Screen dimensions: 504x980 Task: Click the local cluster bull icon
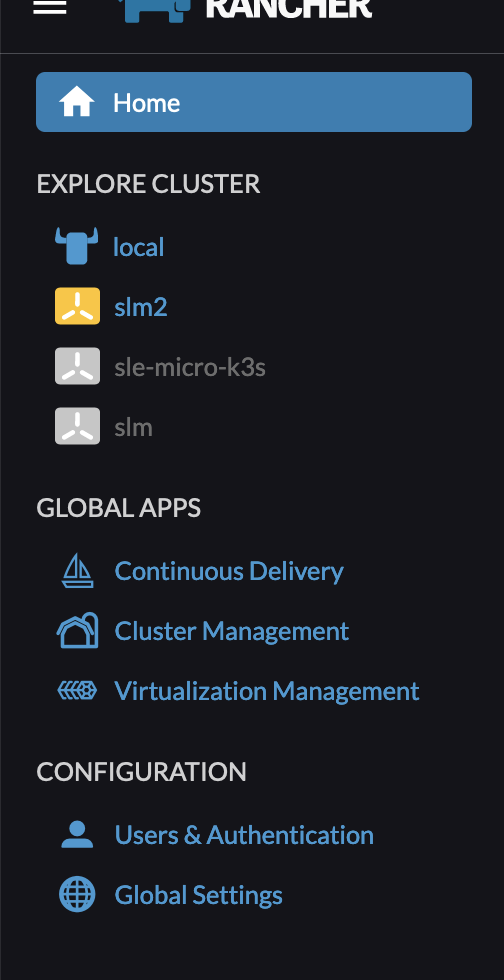point(77,246)
